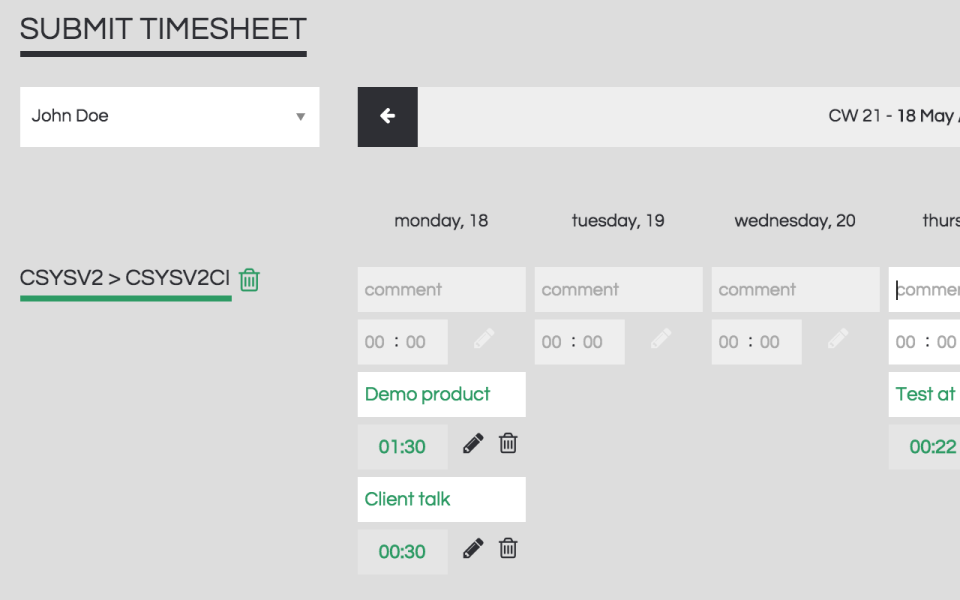Edit the Demo product time entry

[471, 443]
